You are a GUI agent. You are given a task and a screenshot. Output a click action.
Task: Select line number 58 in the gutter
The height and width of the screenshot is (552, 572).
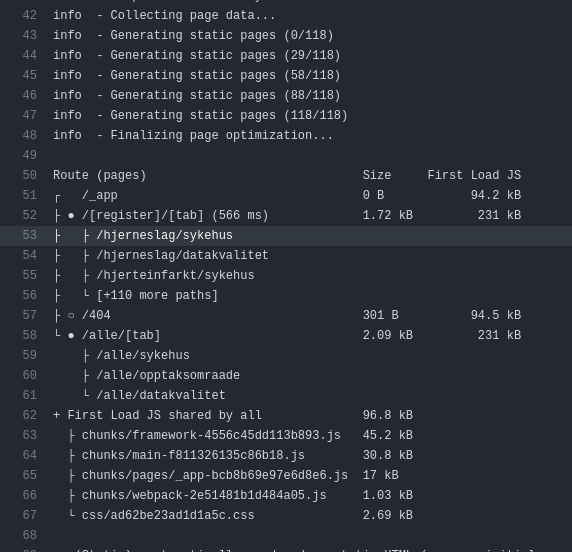point(30,335)
